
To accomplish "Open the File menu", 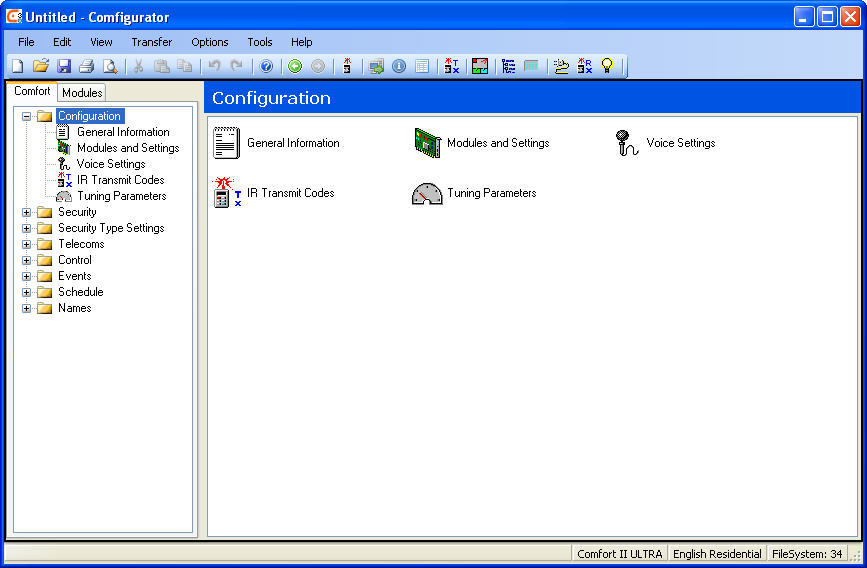I will click(26, 42).
